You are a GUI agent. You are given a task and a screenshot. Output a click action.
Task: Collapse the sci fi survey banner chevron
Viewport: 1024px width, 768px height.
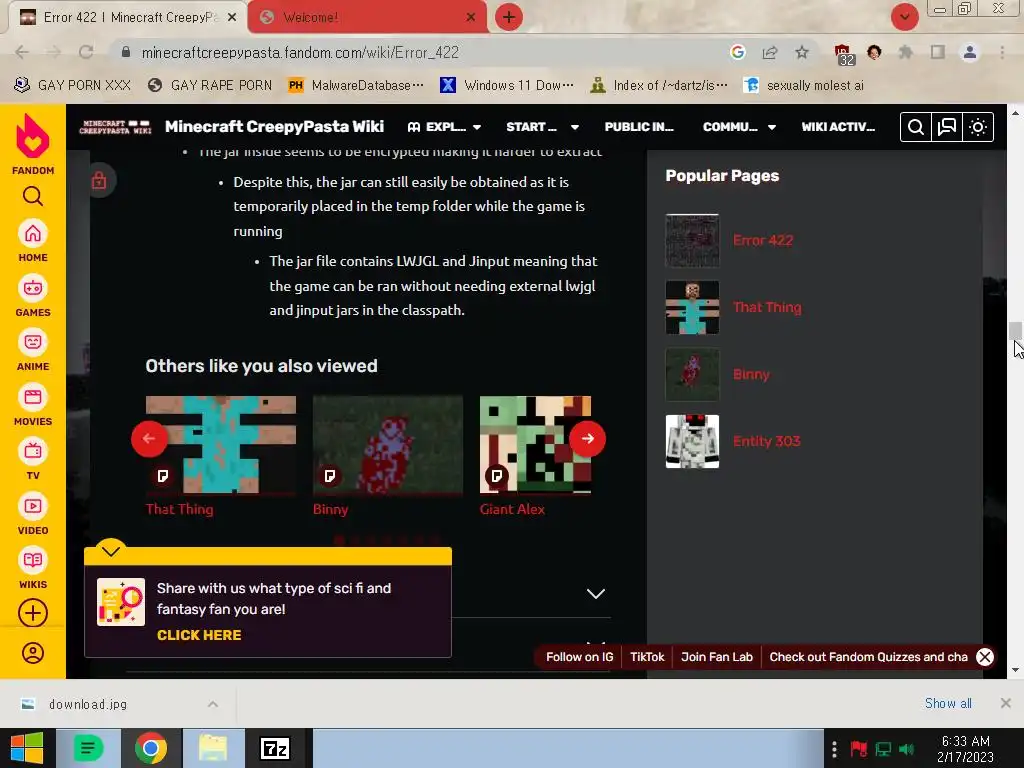point(110,551)
